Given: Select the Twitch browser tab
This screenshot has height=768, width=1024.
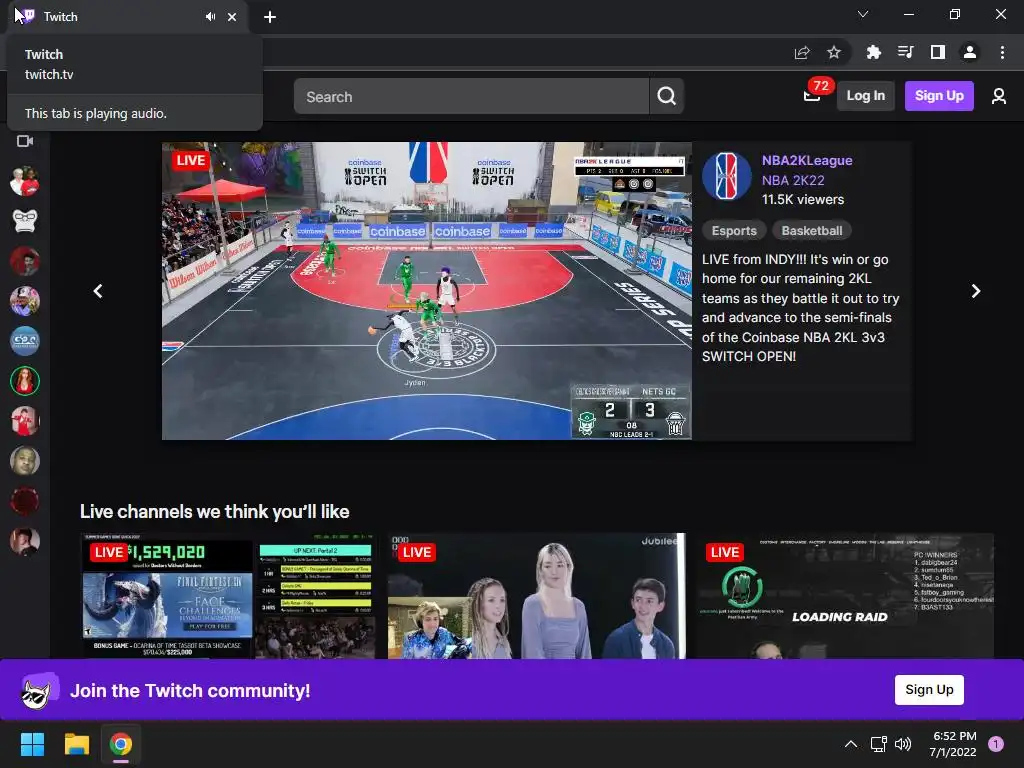Looking at the screenshot, I should click(x=127, y=17).
